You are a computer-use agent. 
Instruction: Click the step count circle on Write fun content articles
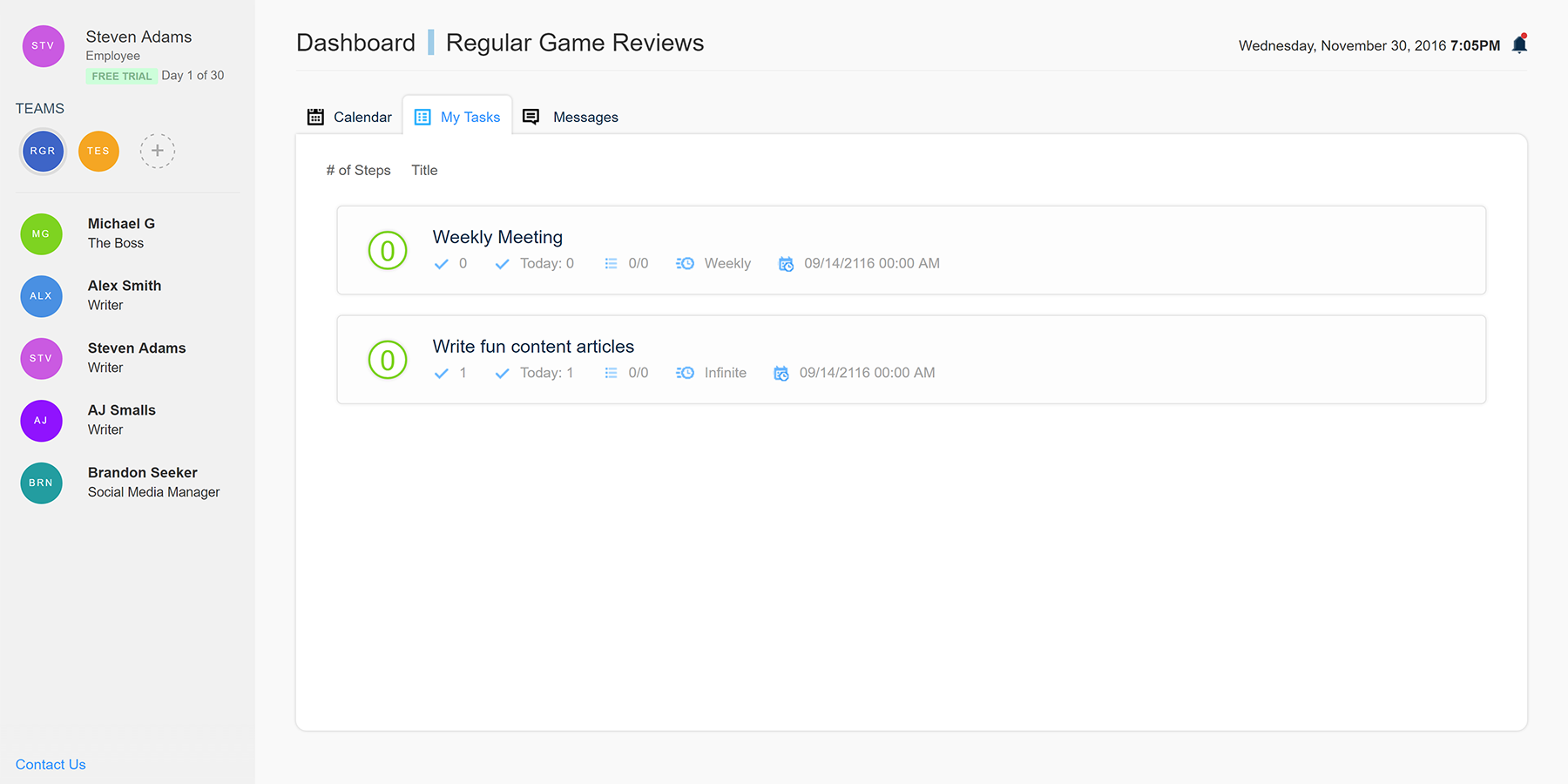tap(388, 360)
